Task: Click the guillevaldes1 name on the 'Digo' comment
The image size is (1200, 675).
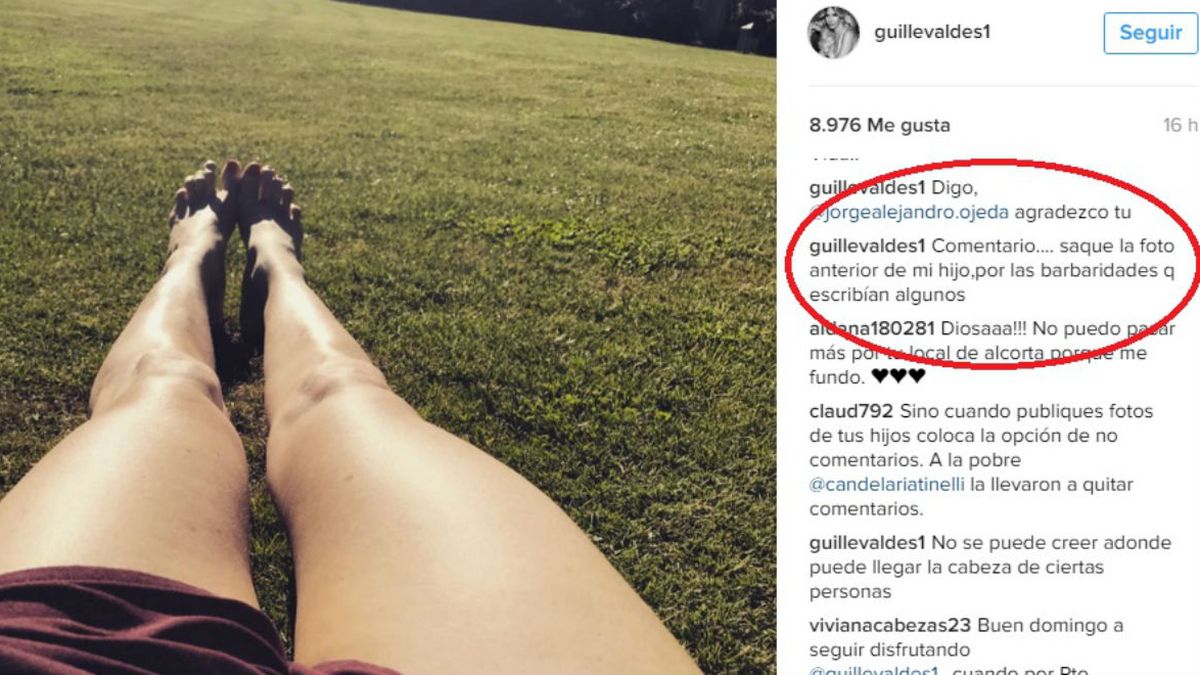Action: click(x=868, y=187)
